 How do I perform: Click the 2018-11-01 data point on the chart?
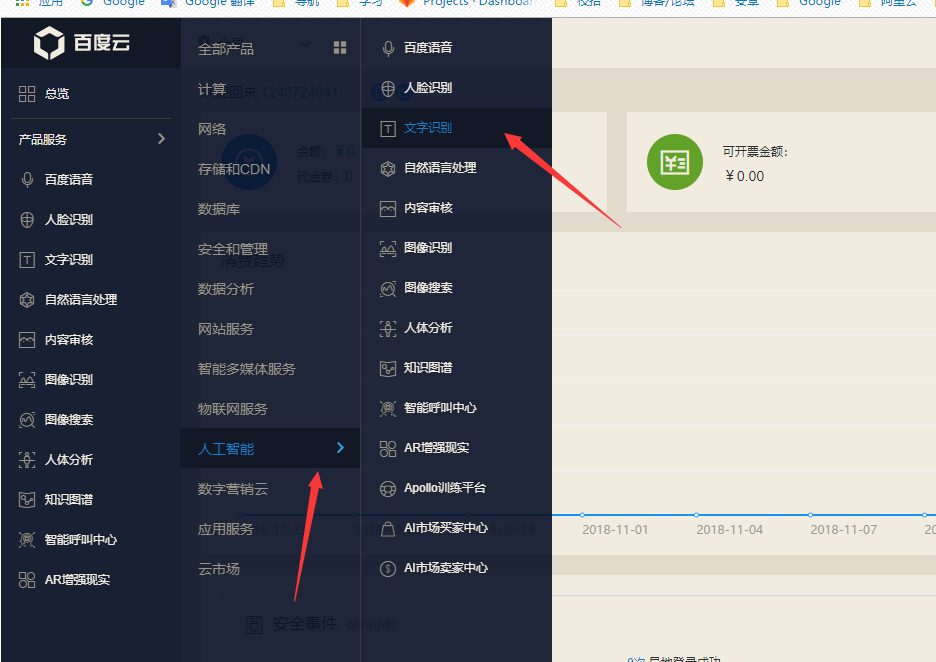click(582, 515)
